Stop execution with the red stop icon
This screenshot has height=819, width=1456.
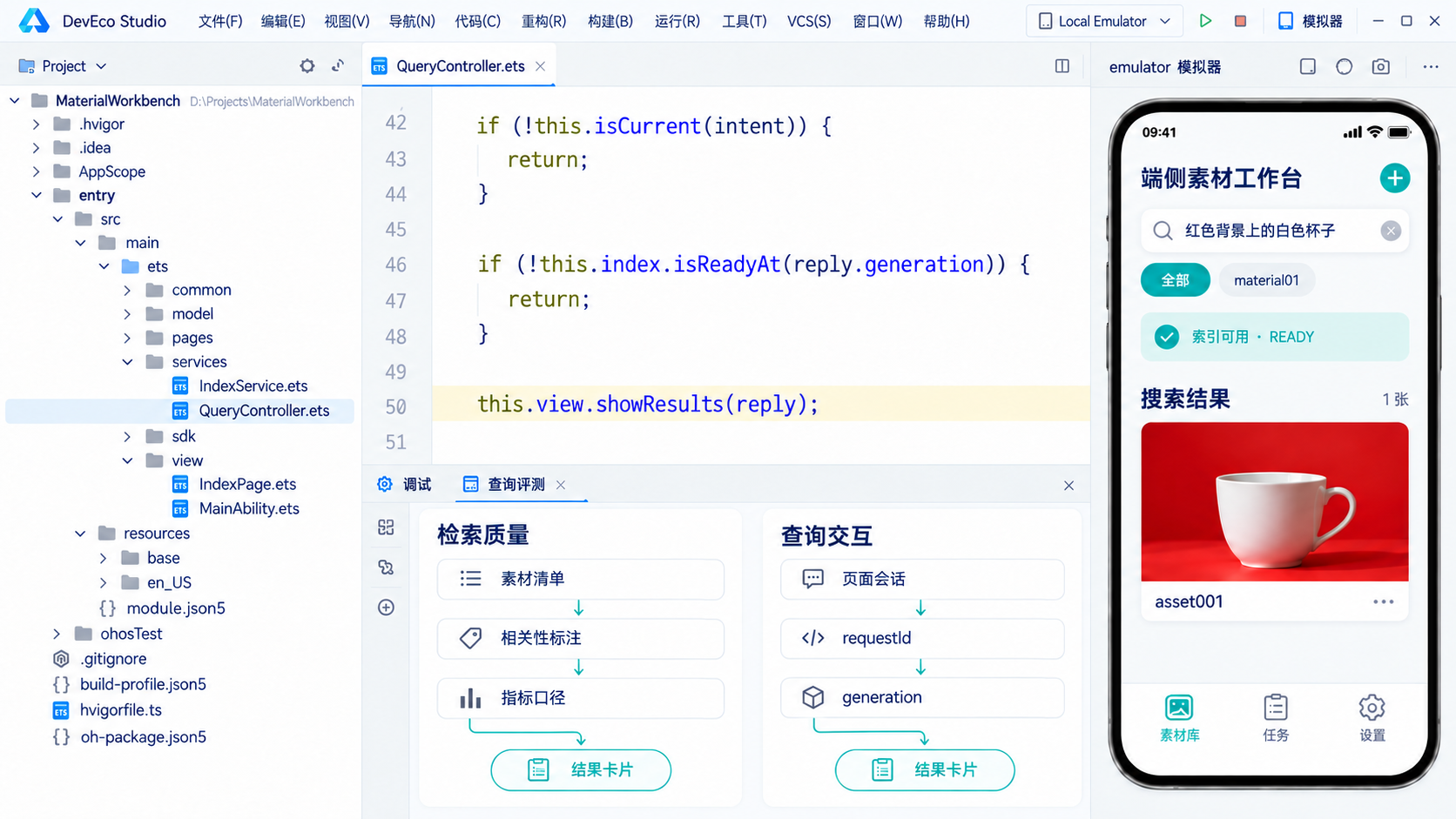click(1240, 21)
